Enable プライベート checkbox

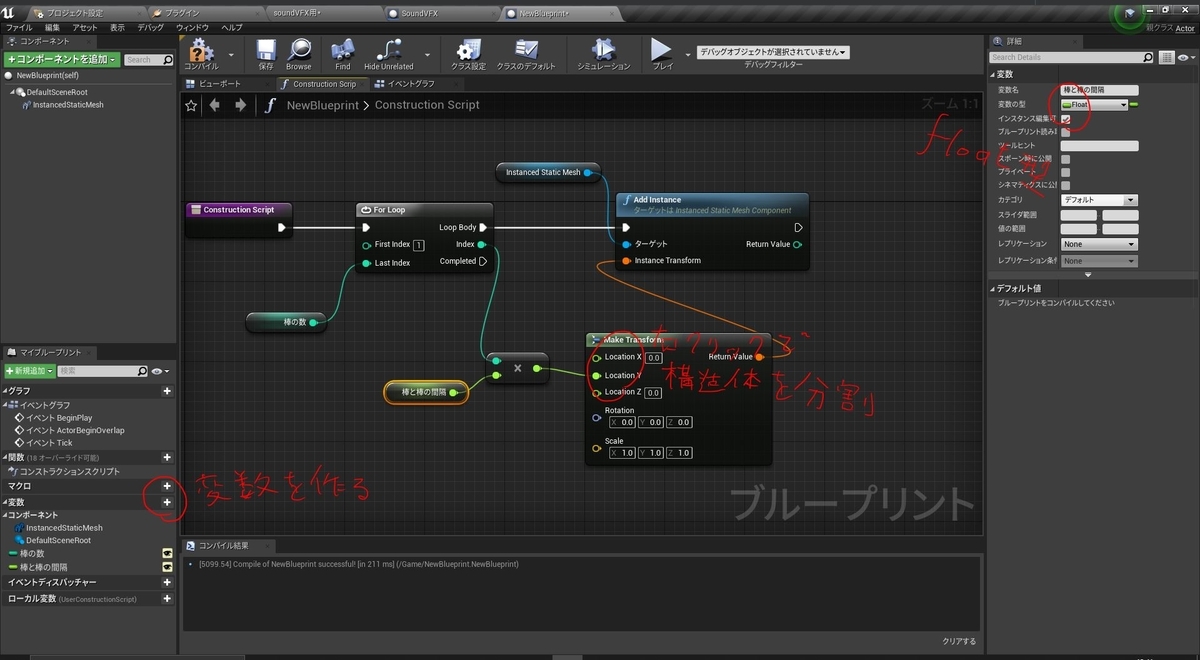click(x=1065, y=172)
